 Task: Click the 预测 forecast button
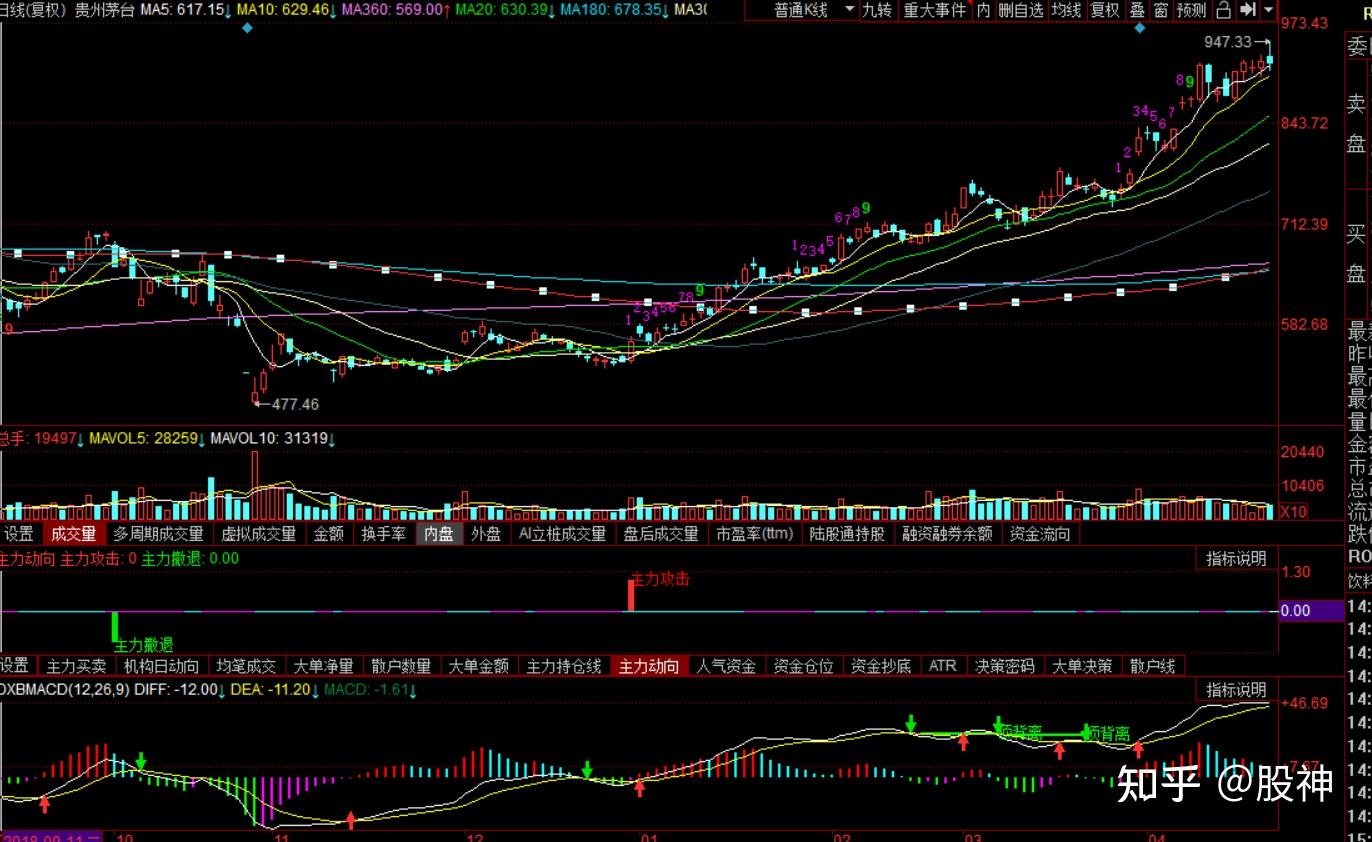[1191, 10]
